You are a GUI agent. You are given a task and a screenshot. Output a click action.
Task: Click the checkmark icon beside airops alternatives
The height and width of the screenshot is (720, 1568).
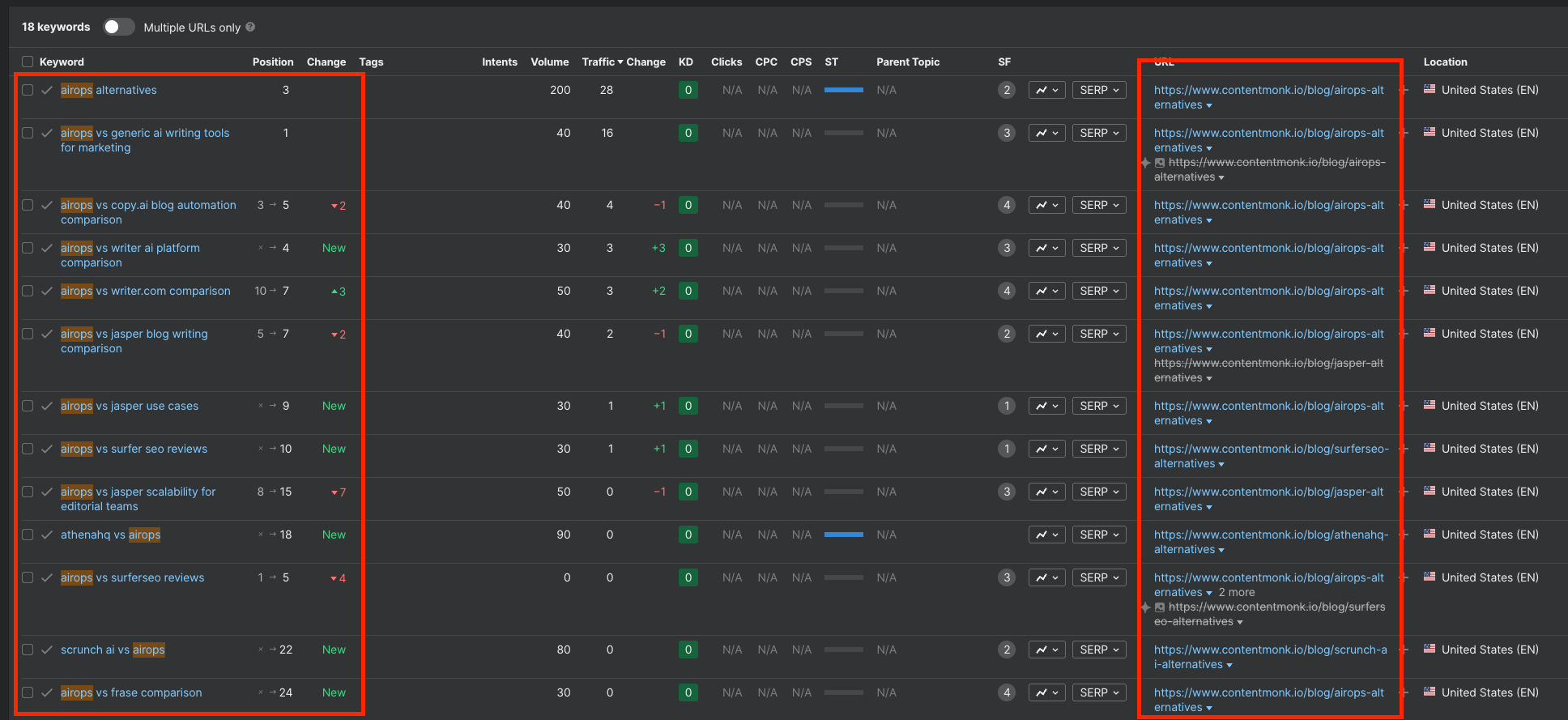(x=47, y=90)
